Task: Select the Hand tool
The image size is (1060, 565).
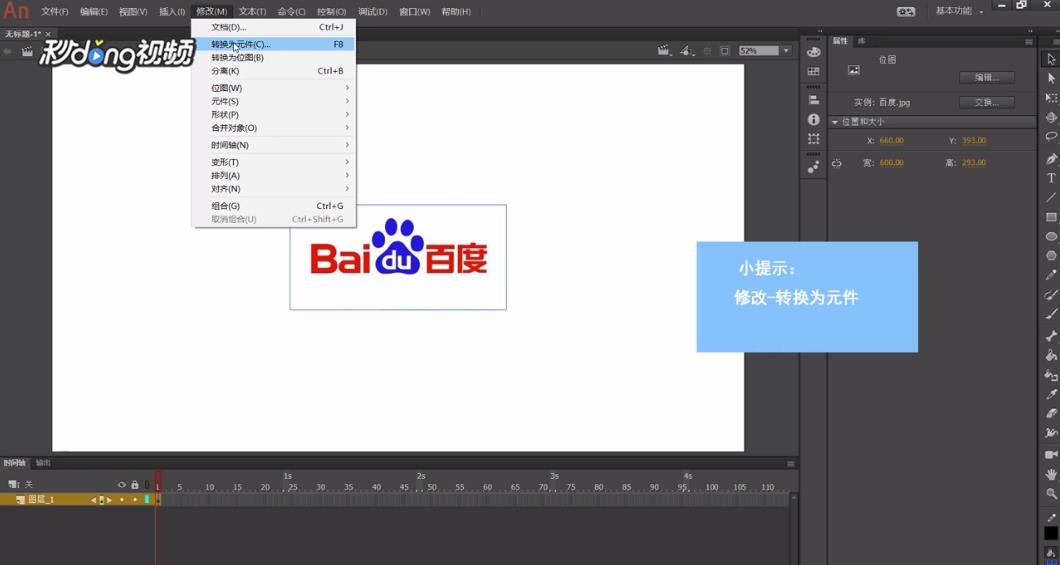Action: (x=1051, y=474)
